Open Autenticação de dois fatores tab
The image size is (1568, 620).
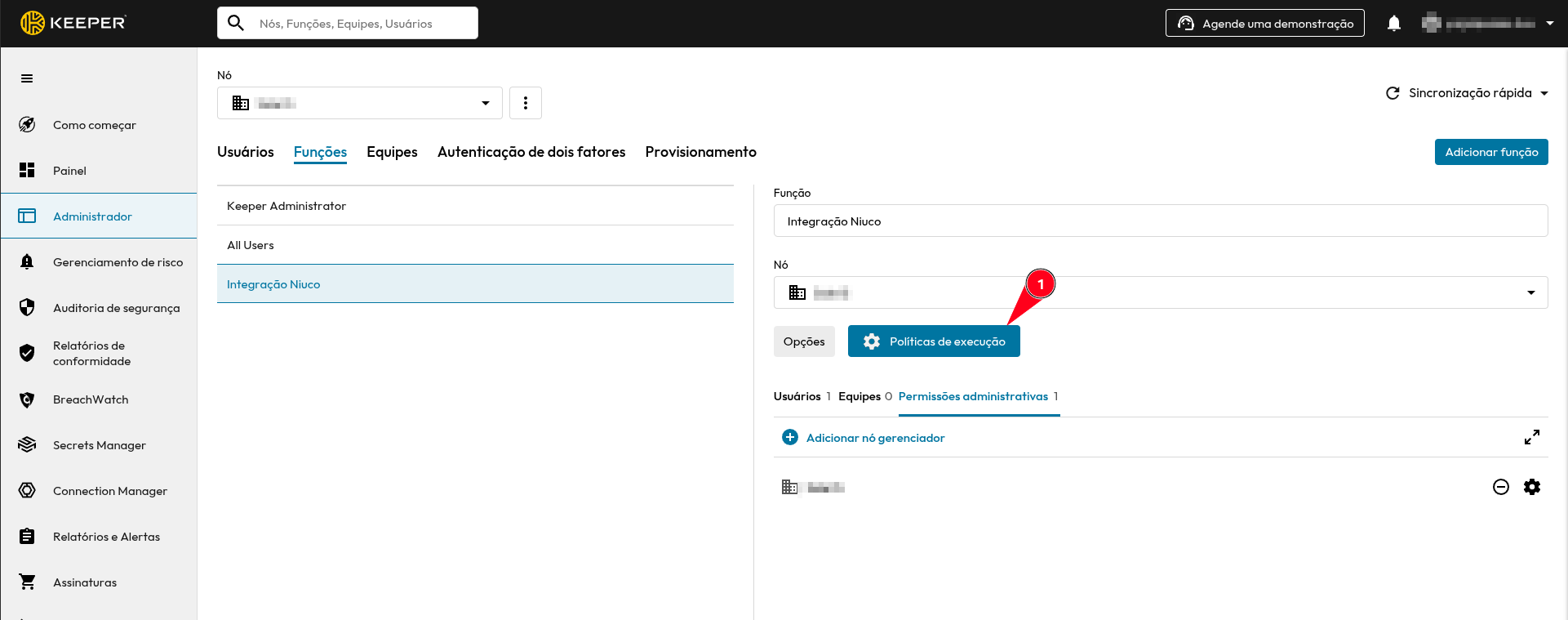point(531,152)
